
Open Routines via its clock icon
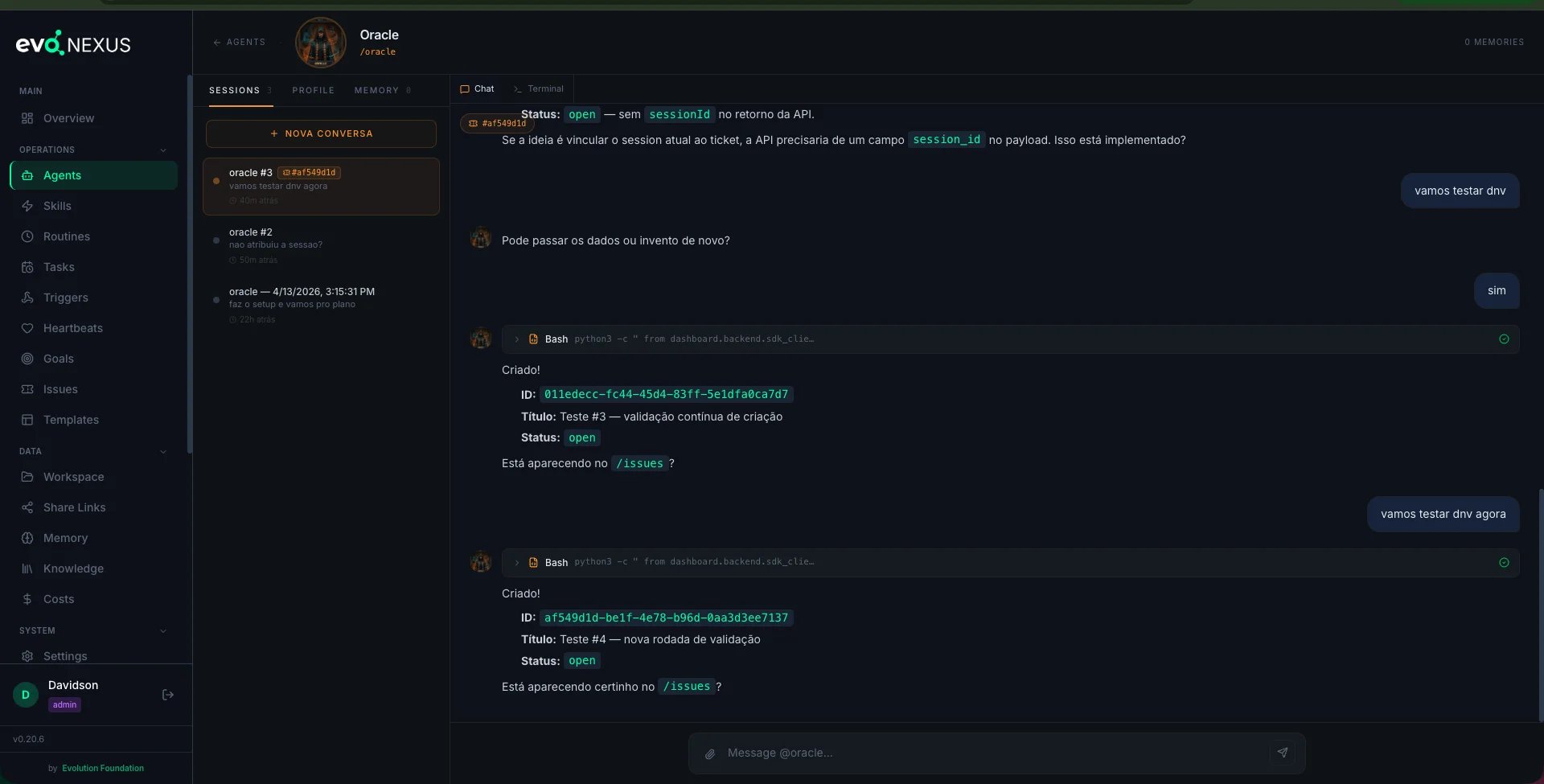pyautogui.click(x=27, y=236)
